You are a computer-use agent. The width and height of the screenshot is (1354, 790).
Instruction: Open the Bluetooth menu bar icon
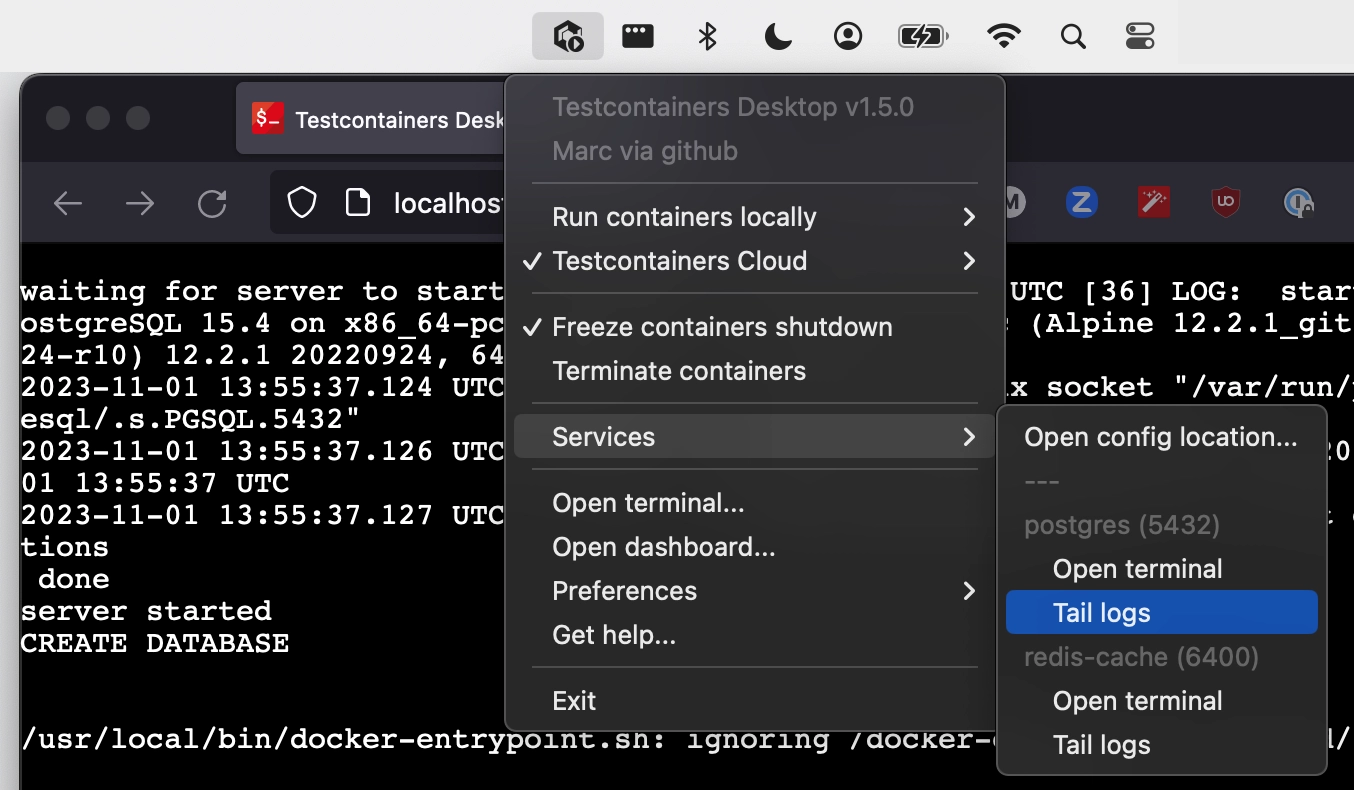point(707,35)
